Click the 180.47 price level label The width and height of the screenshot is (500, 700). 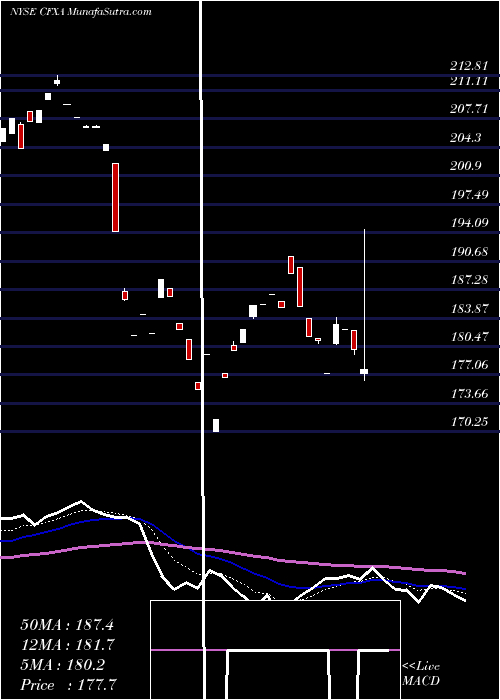point(469,337)
